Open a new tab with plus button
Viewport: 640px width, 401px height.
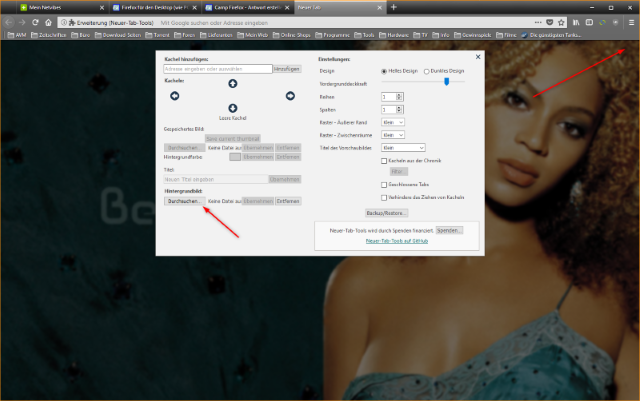point(393,7)
